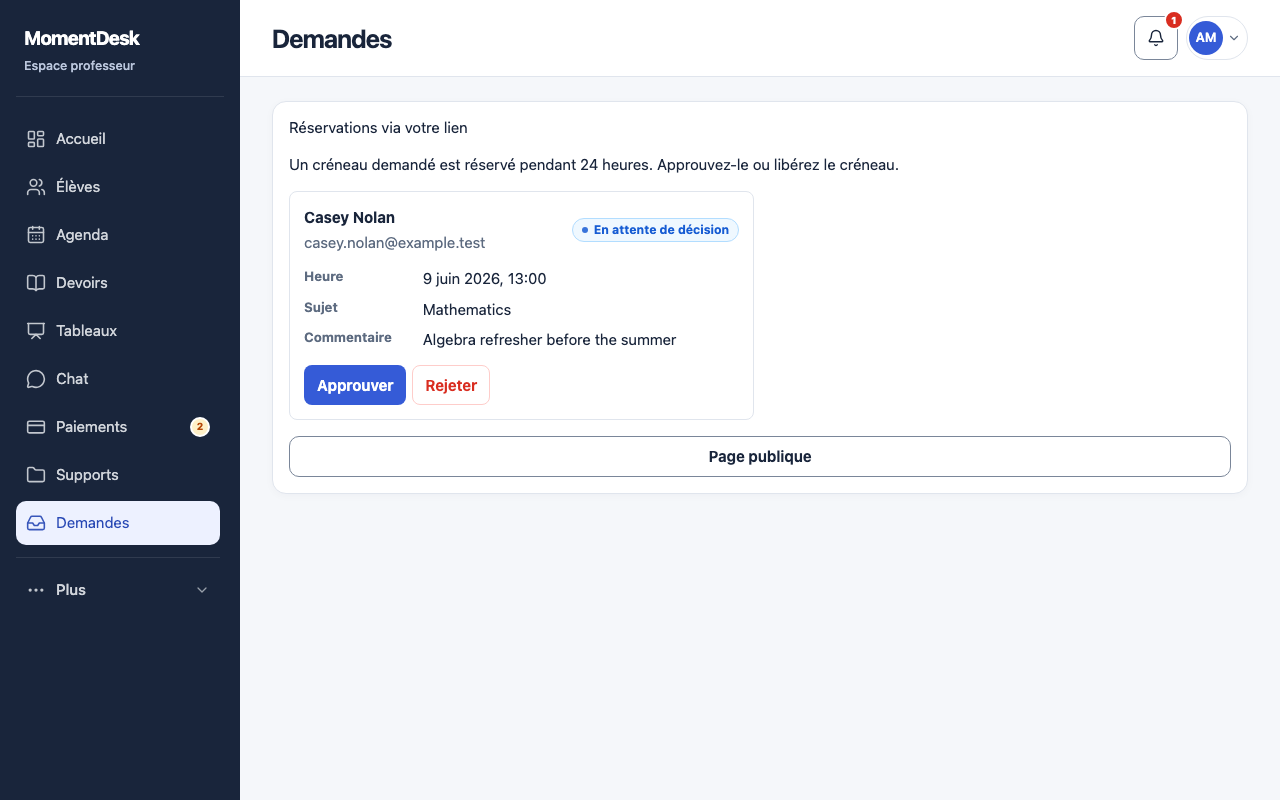Viewport: 1280px width, 800px height.
Task: Click the Paiements credit card icon
Action: click(36, 427)
